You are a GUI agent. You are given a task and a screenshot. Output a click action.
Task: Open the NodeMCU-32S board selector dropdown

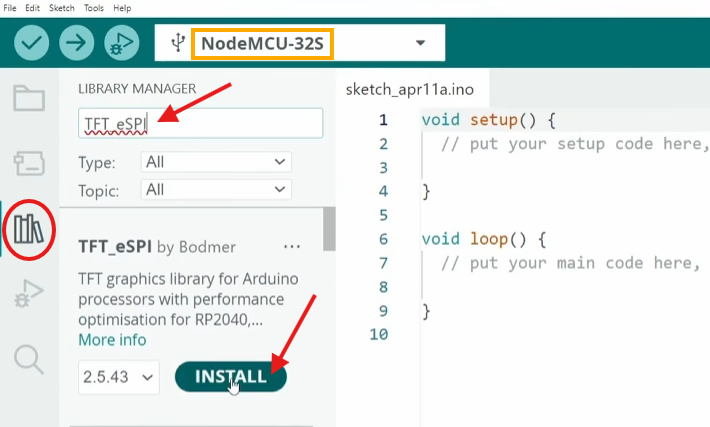300,43
